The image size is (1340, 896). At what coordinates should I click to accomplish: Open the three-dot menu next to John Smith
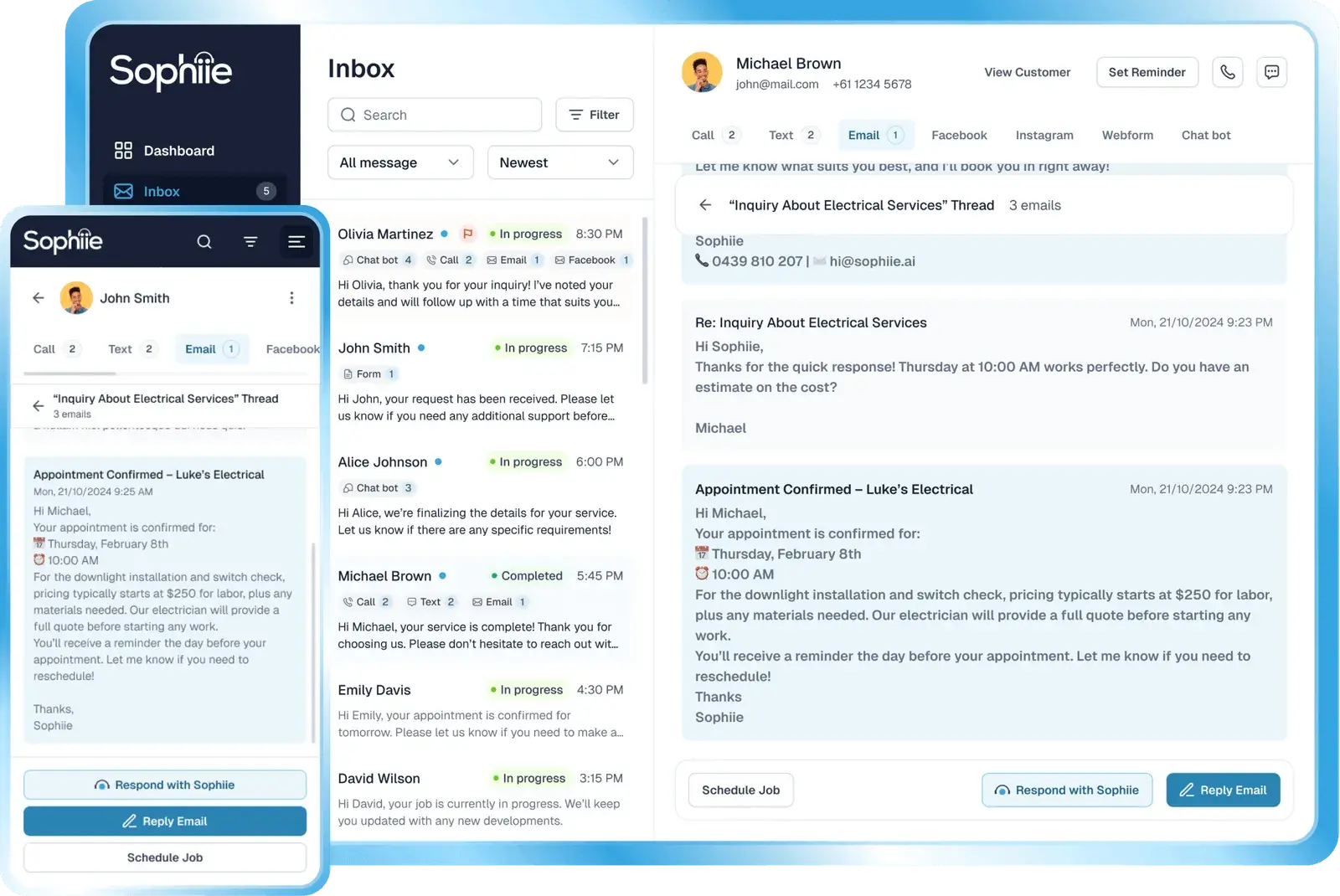(292, 297)
